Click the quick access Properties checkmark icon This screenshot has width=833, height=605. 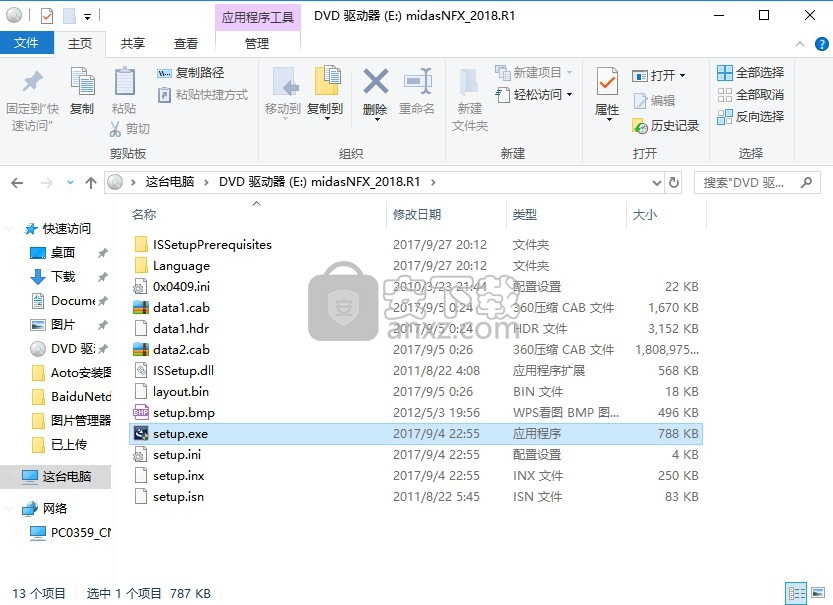pos(47,16)
